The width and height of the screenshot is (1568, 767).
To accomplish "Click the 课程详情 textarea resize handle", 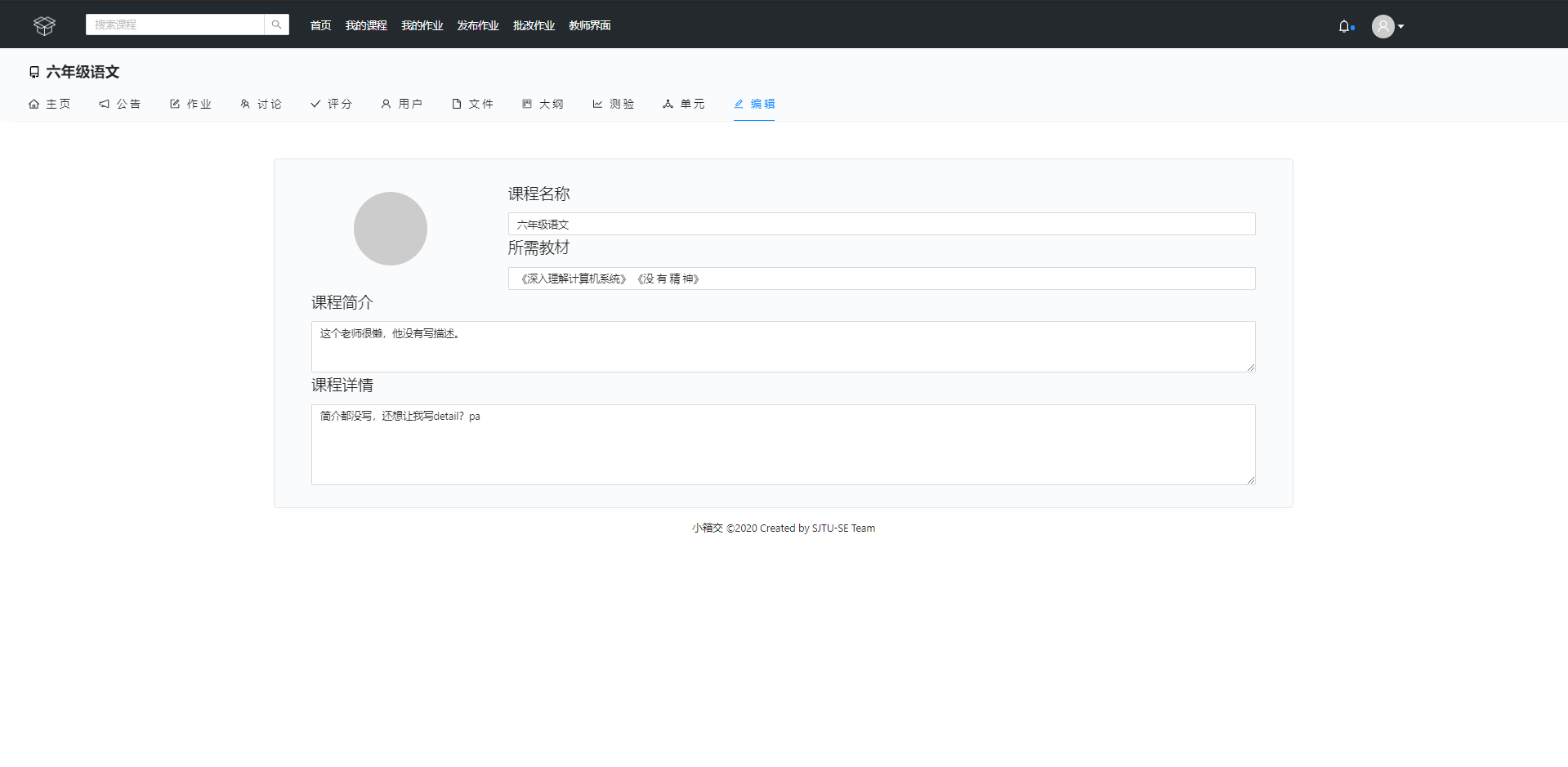I will (1251, 480).
